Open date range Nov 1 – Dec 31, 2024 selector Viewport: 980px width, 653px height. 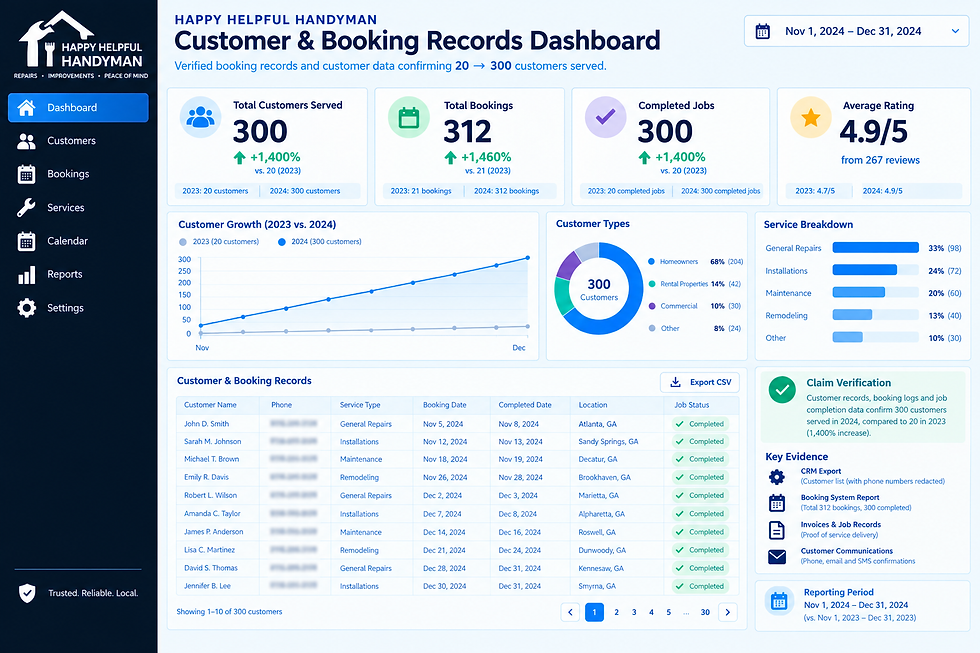click(x=856, y=31)
